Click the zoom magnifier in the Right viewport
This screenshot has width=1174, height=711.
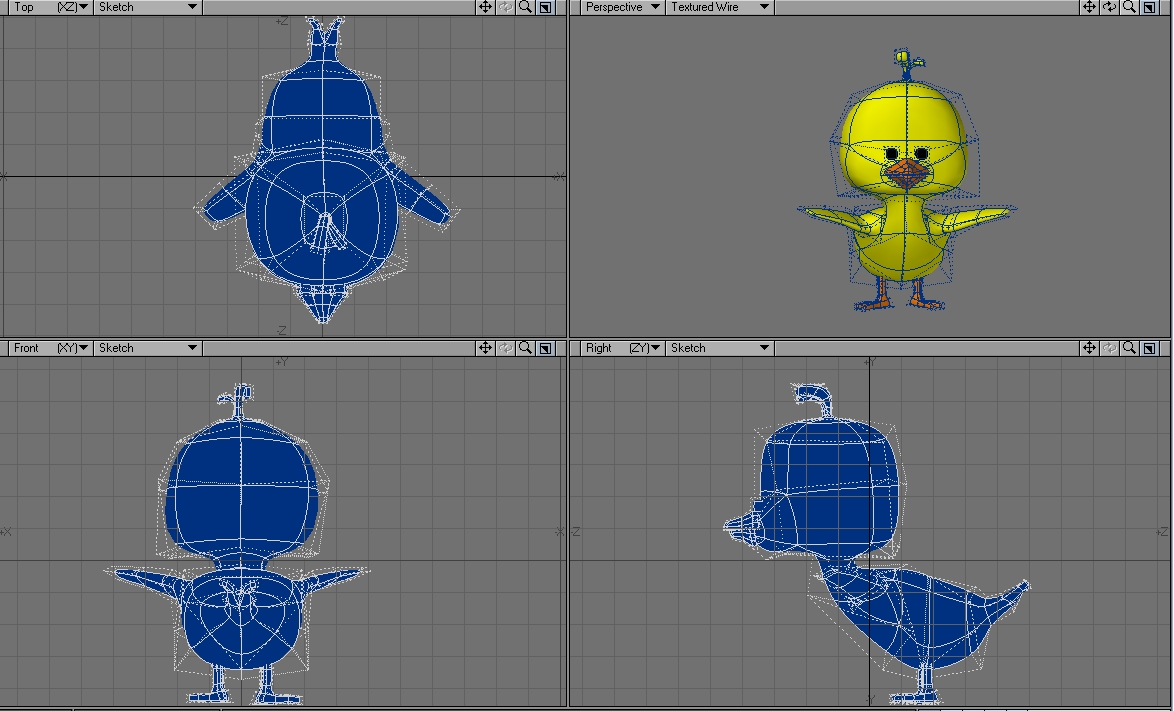tap(1129, 348)
